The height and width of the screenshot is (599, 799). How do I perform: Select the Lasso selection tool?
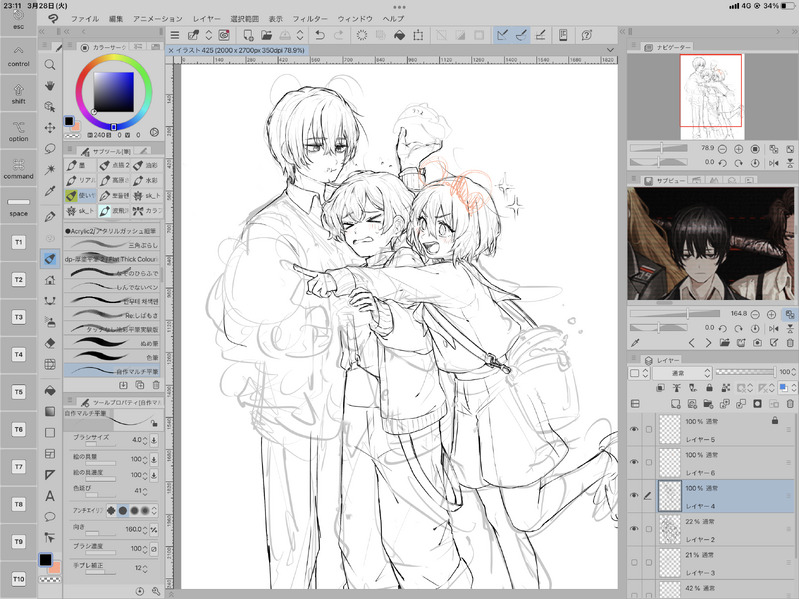(49, 148)
